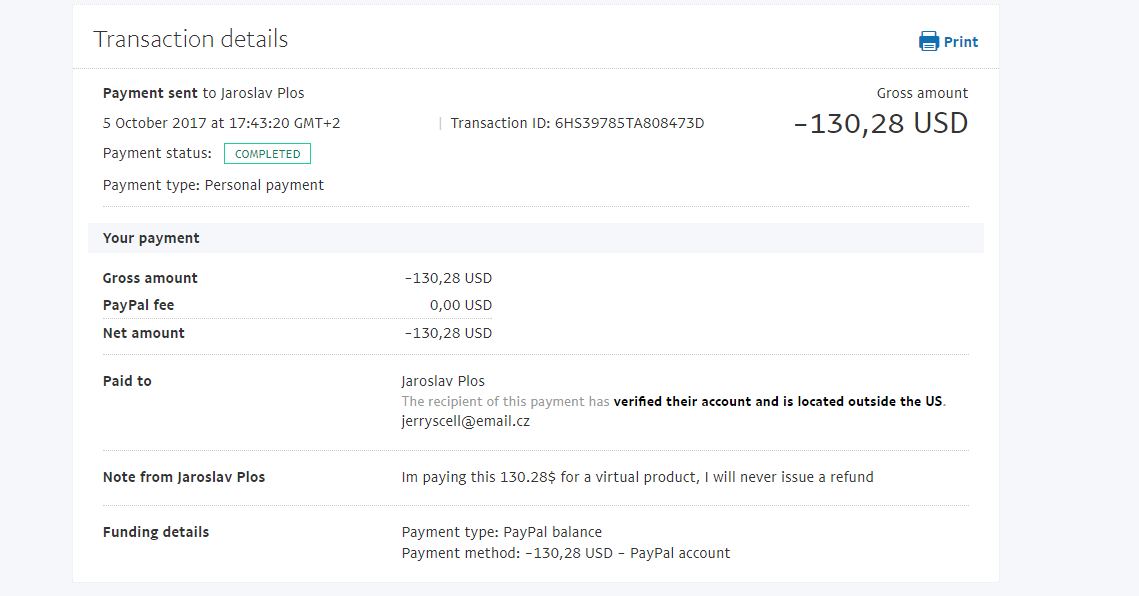Image resolution: width=1139 pixels, height=596 pixels.
Task: Click the PayPal fee 0,00 USD value
Action: click(x=461, y=305)
